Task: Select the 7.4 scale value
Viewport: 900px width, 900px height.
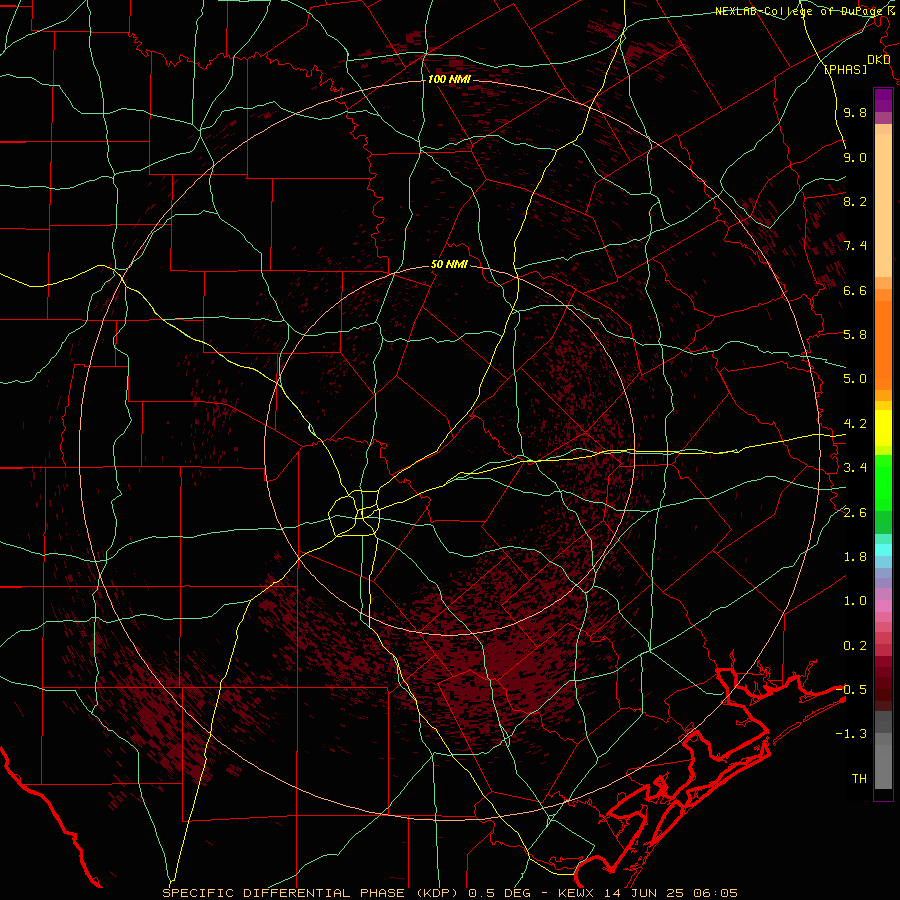Action: (x=855, y=246)
